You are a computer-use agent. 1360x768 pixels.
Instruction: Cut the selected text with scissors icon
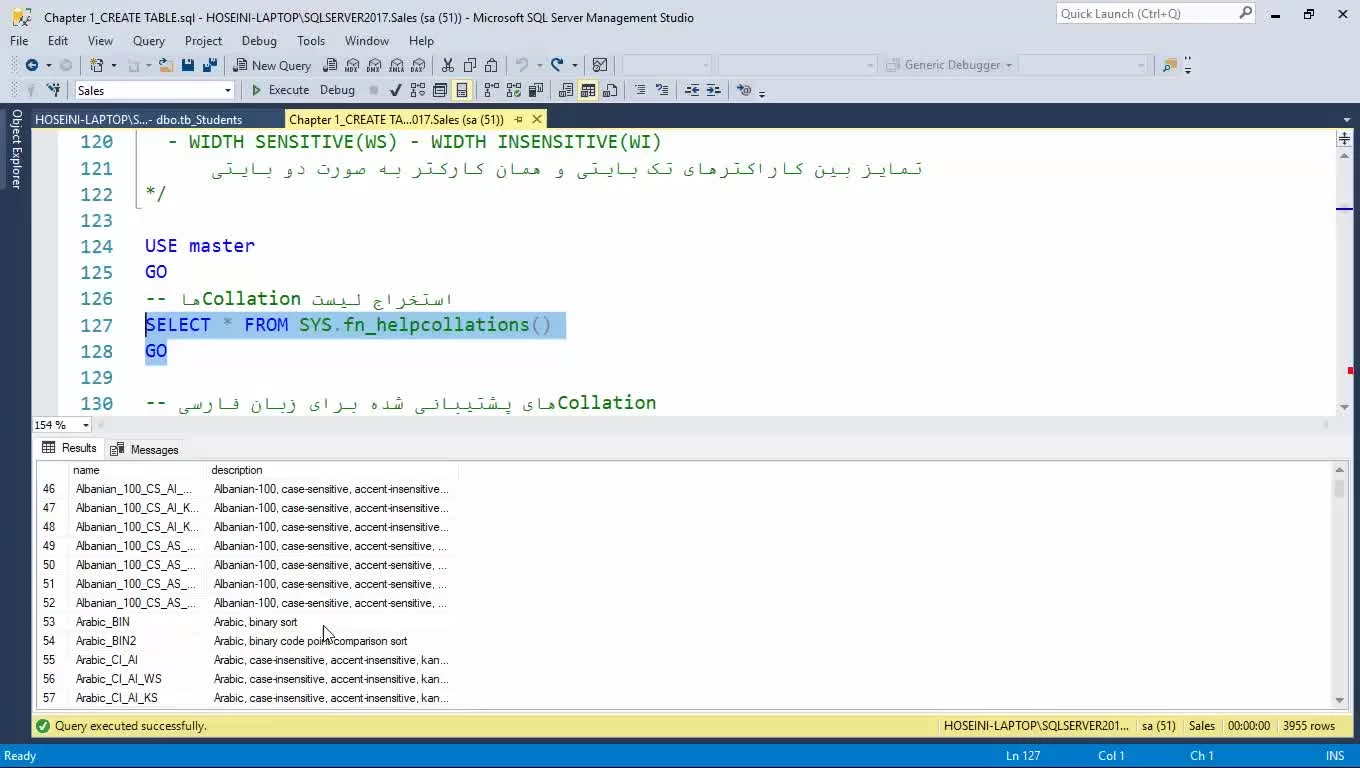tap(447, 65)
